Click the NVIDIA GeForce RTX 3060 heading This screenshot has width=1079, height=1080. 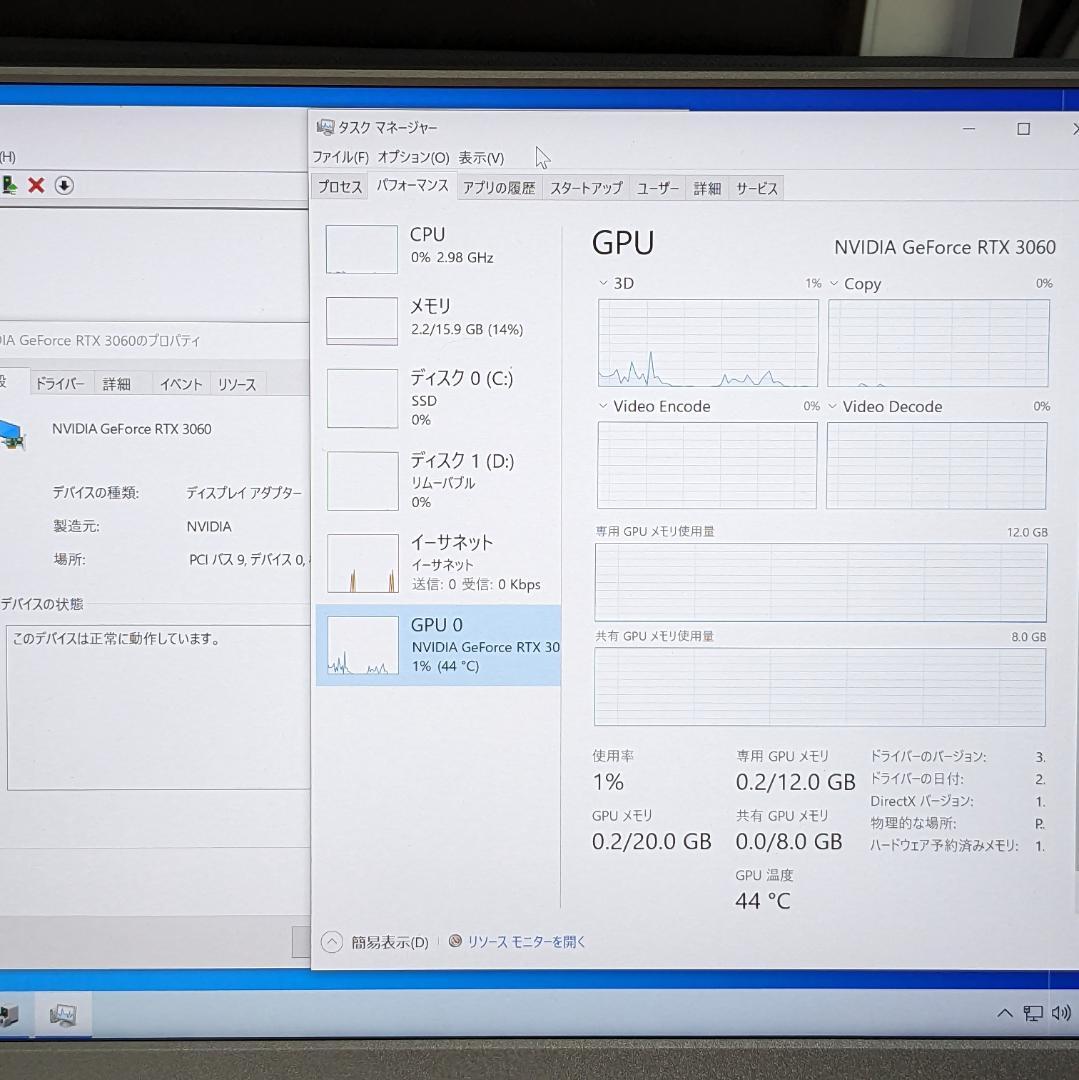945,247
